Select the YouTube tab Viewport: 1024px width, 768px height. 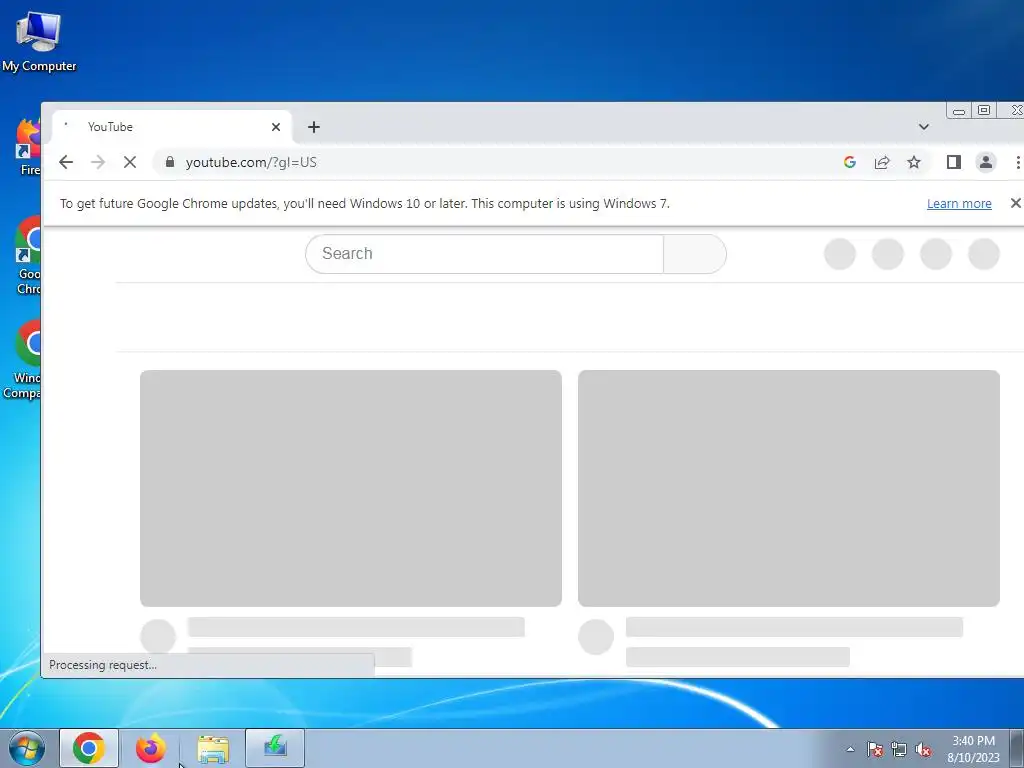pyautogui.click(x=172, y=127)
